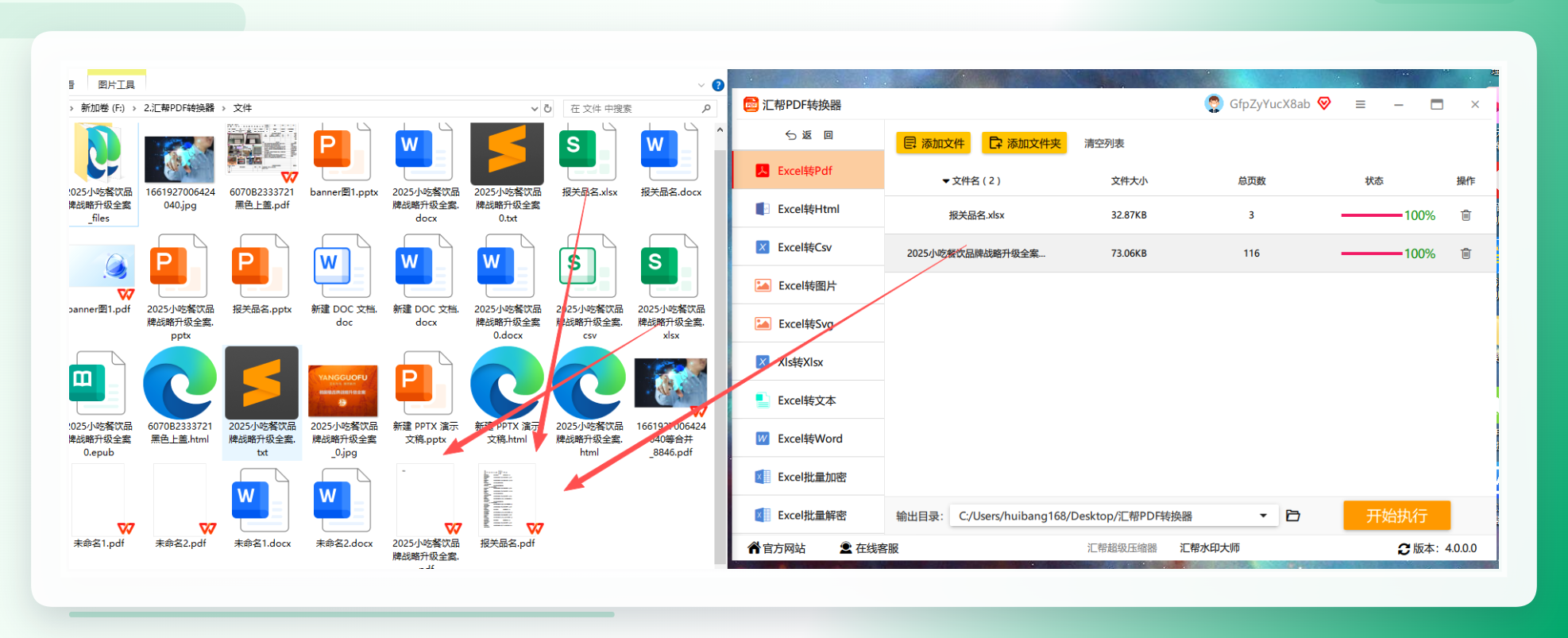Click the 图片工具 ribbon tab in Explorer

116,84
